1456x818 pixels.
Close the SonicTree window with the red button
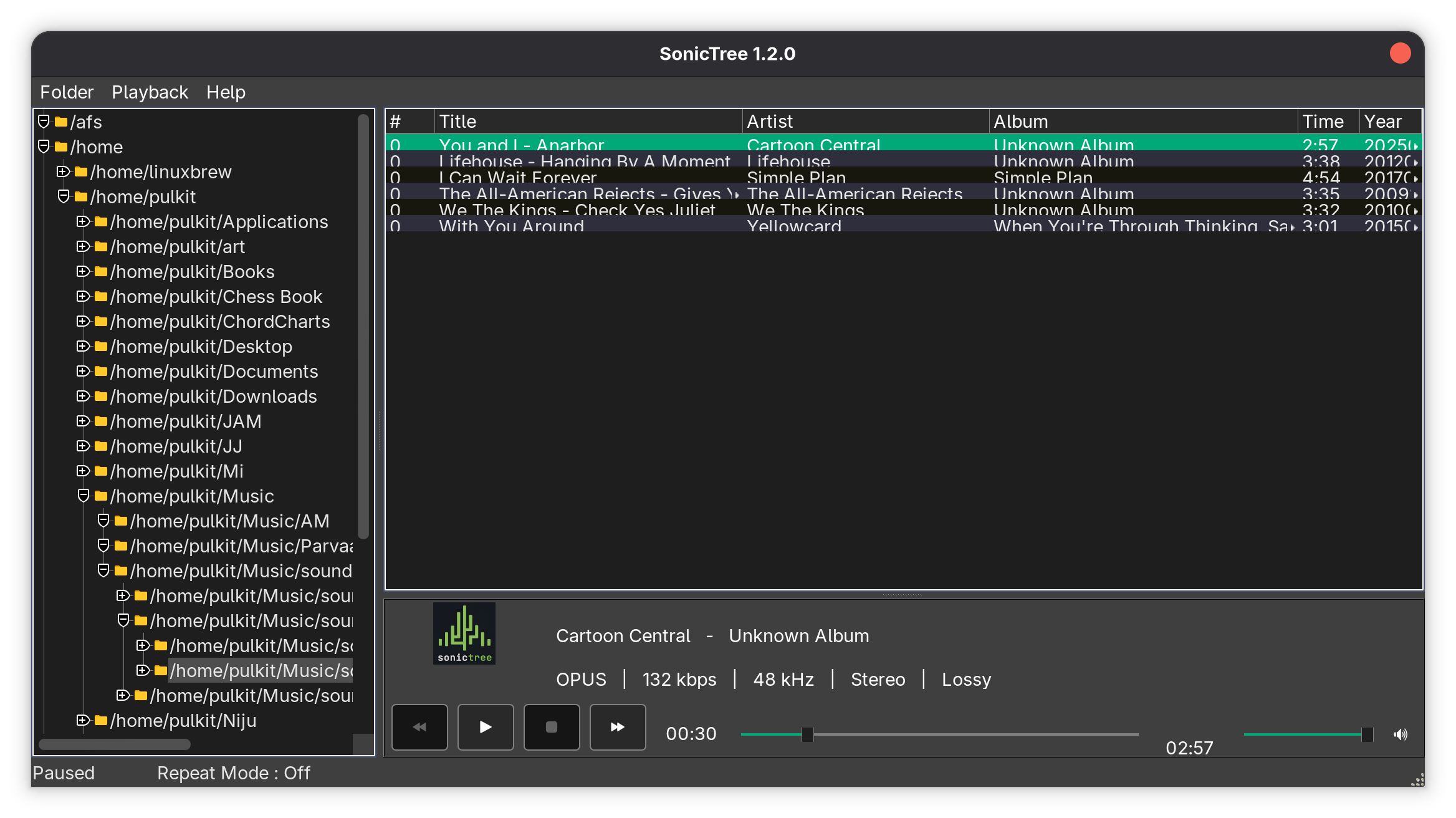pyautogui.click(x=1401, y=53)
